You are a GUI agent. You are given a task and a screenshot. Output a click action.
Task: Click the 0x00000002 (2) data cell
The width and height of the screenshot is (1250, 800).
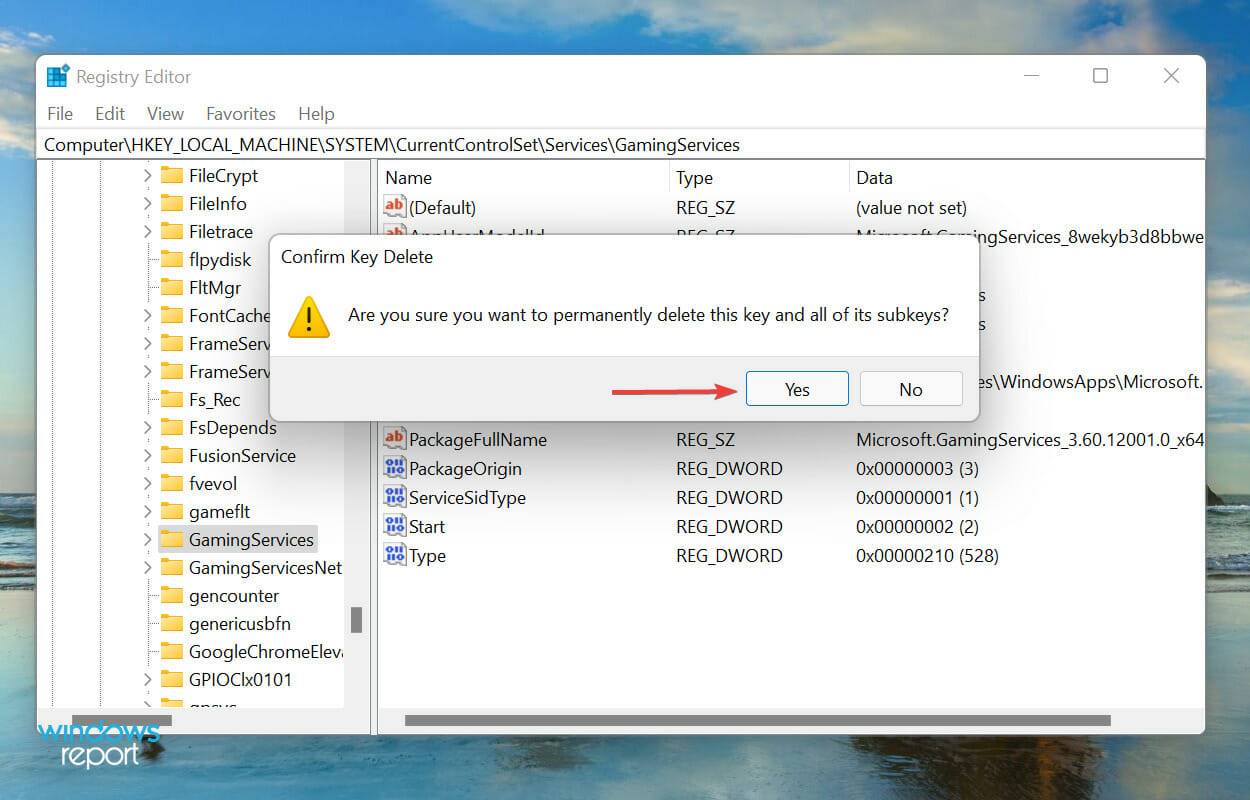[x=917, y=526]
